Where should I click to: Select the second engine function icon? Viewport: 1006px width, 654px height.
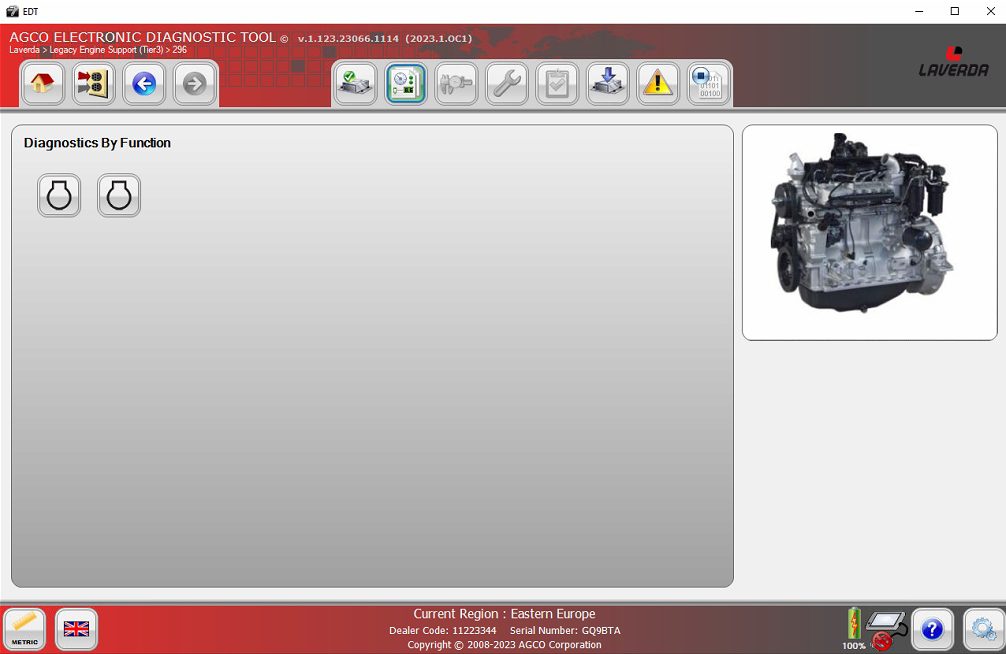click(118, 195)
